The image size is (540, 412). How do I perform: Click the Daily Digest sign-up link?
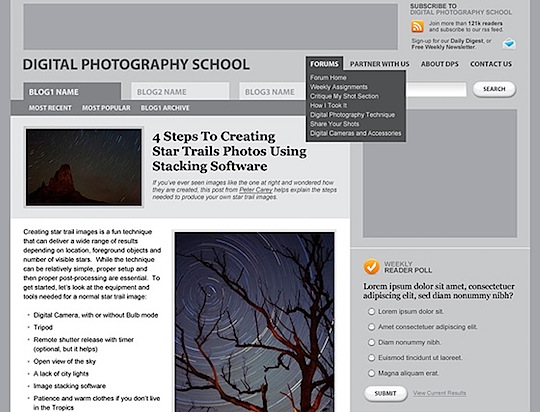(467, 41)
